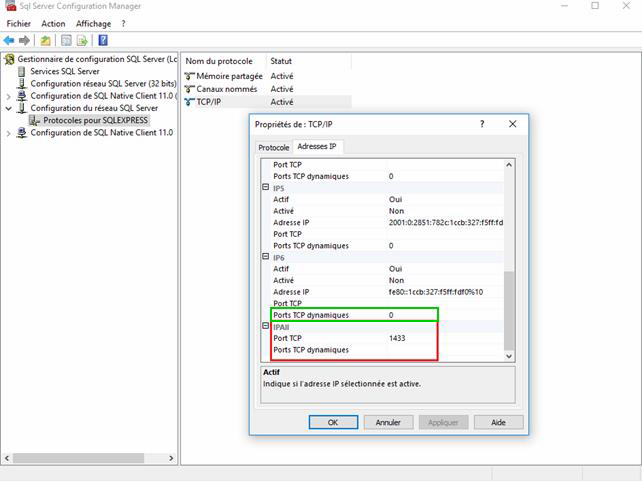643x482 pixels.
Task: Switch to the Protocole tab
Action: point(274,147)
